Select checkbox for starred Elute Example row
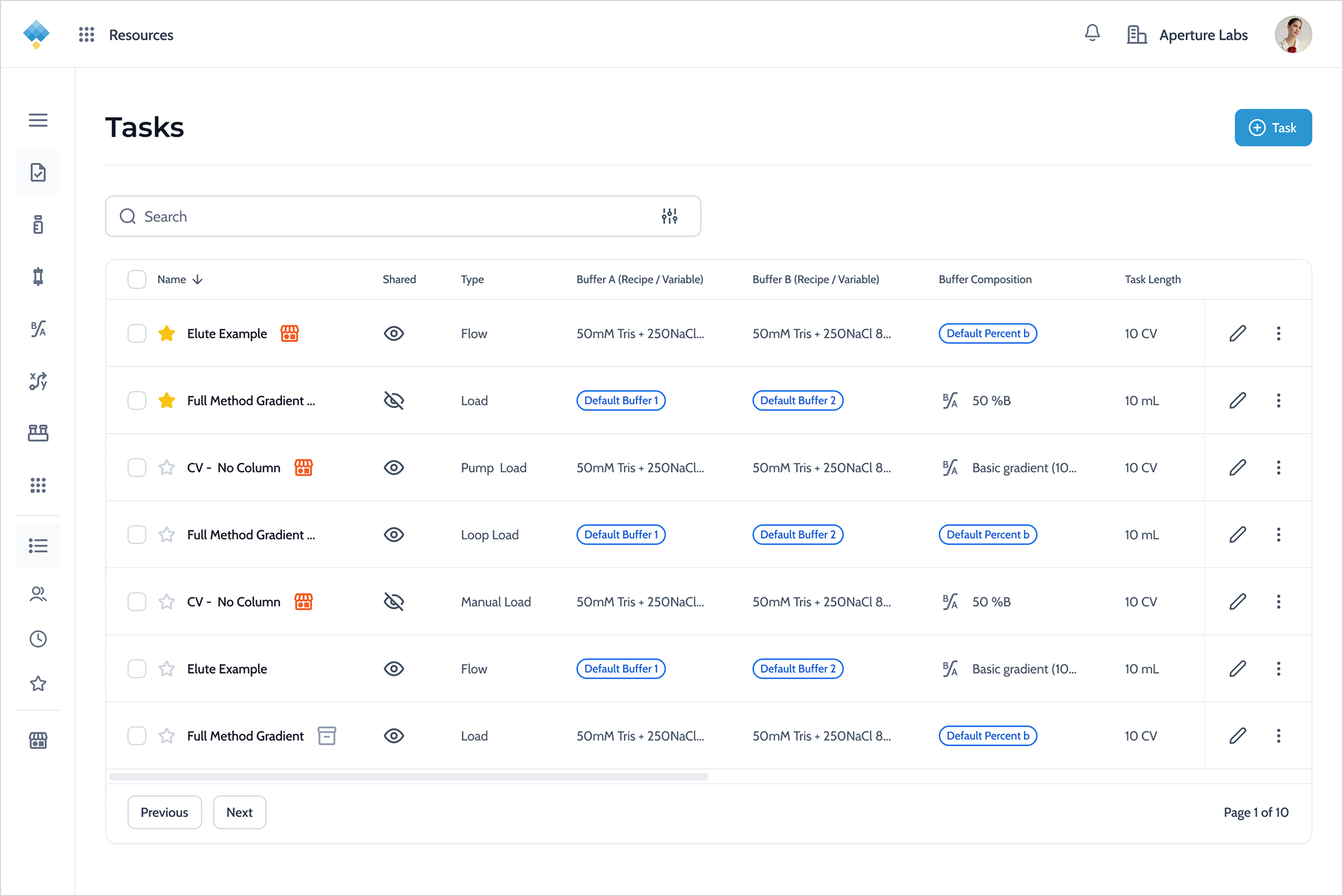Screen dimensions: 1343x896 [x=137, y=334]
